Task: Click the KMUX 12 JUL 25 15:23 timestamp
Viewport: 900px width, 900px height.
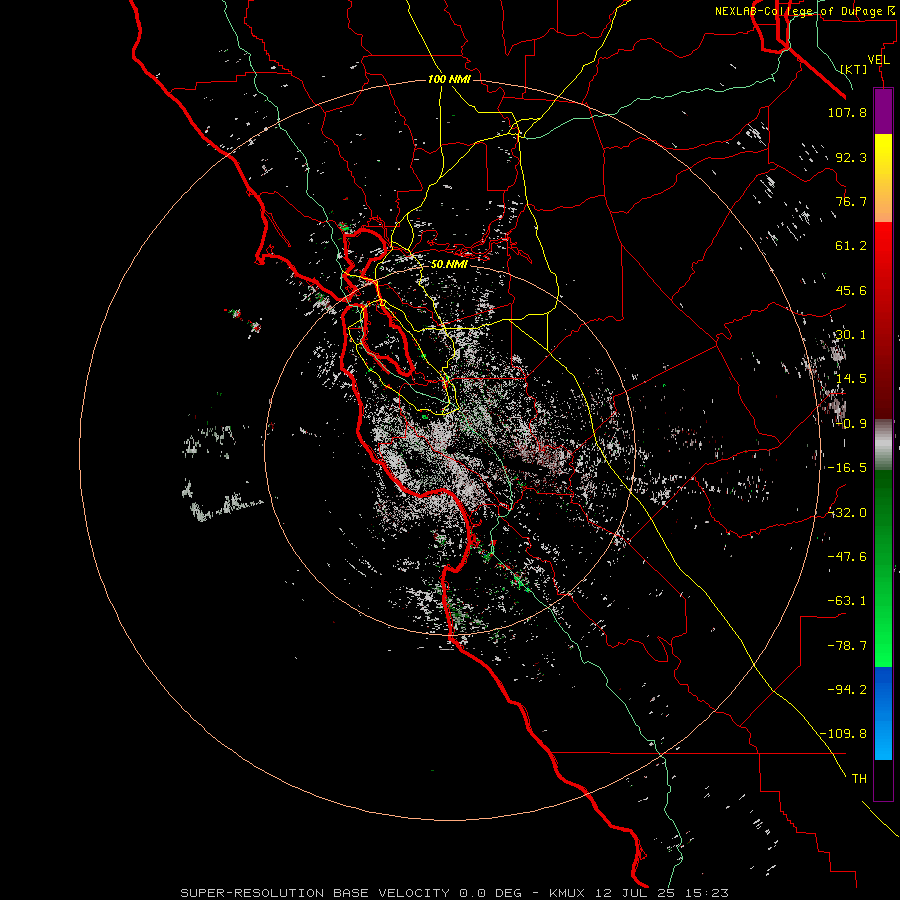Action: (639, 893)
